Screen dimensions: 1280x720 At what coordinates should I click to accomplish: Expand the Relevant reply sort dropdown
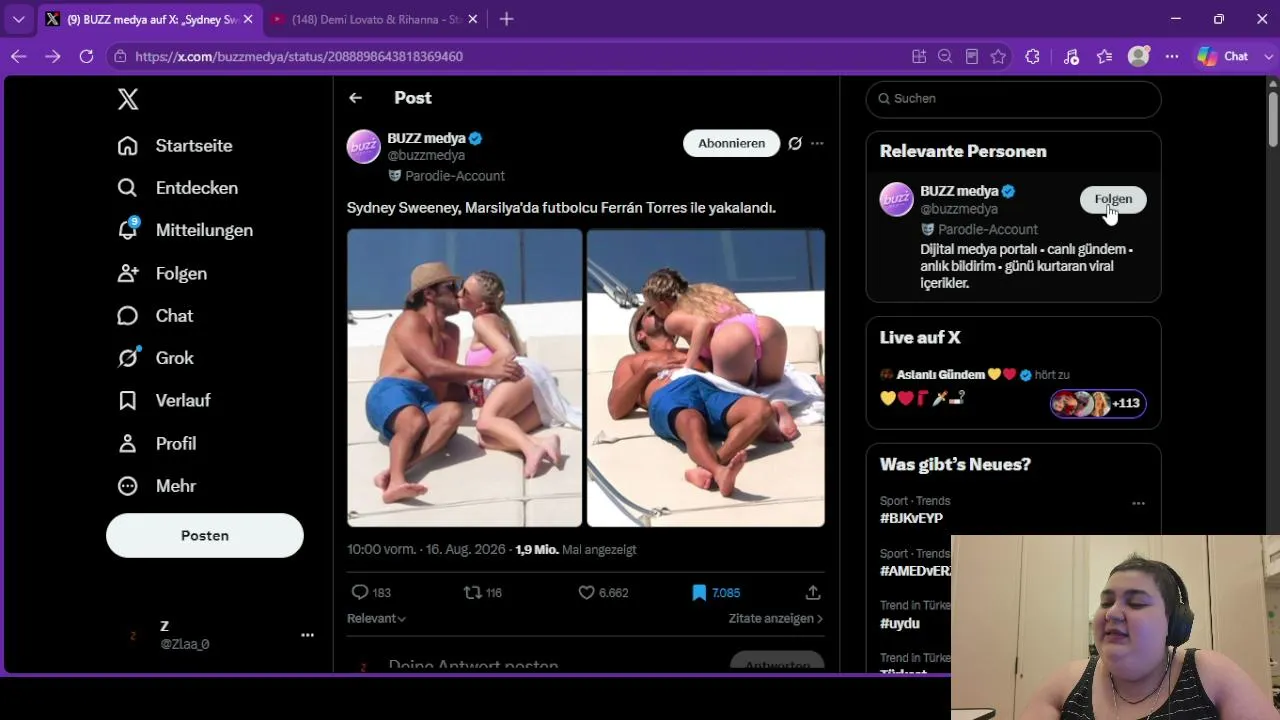click(x=376, y=619)
